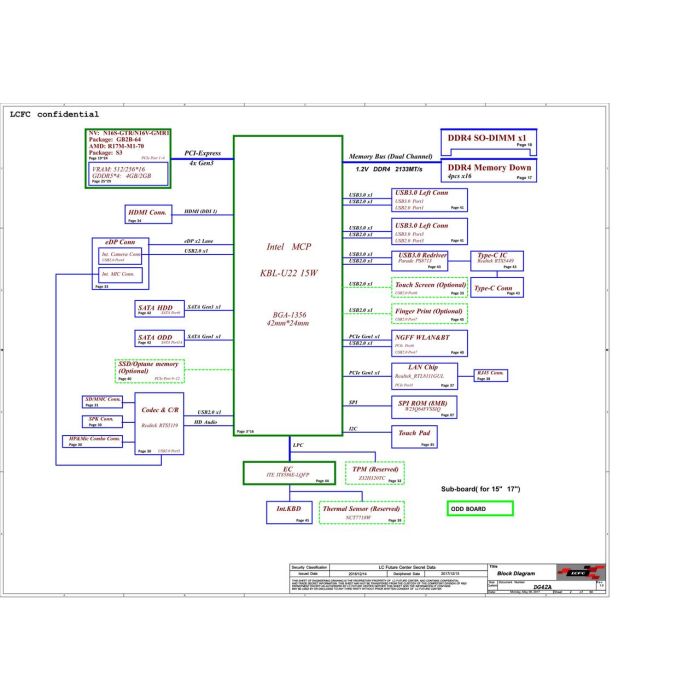Click the 'Codec & C/R' block title
Screen dimensions: 700x700
click(x=160, y=410)
